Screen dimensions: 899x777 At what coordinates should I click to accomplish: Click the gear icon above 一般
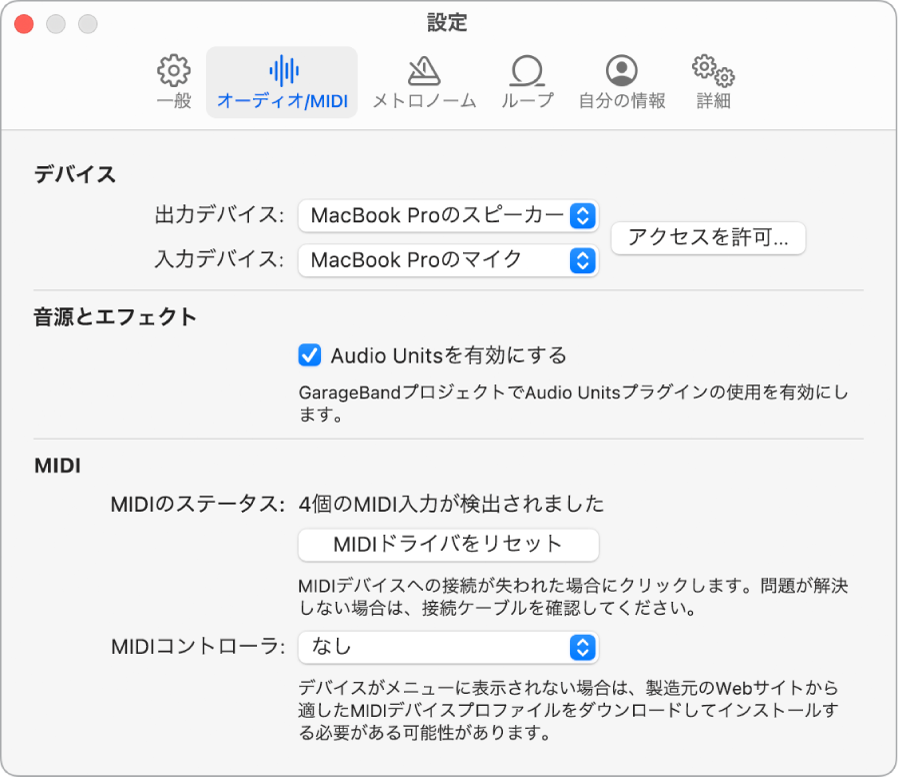[x=172, y=71]
